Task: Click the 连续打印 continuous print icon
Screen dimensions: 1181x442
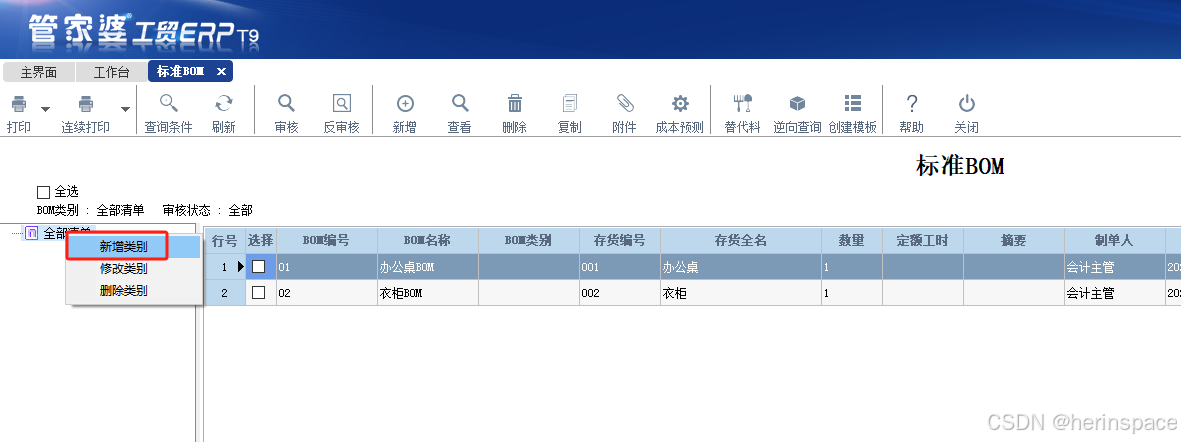Action: [86, 104]
